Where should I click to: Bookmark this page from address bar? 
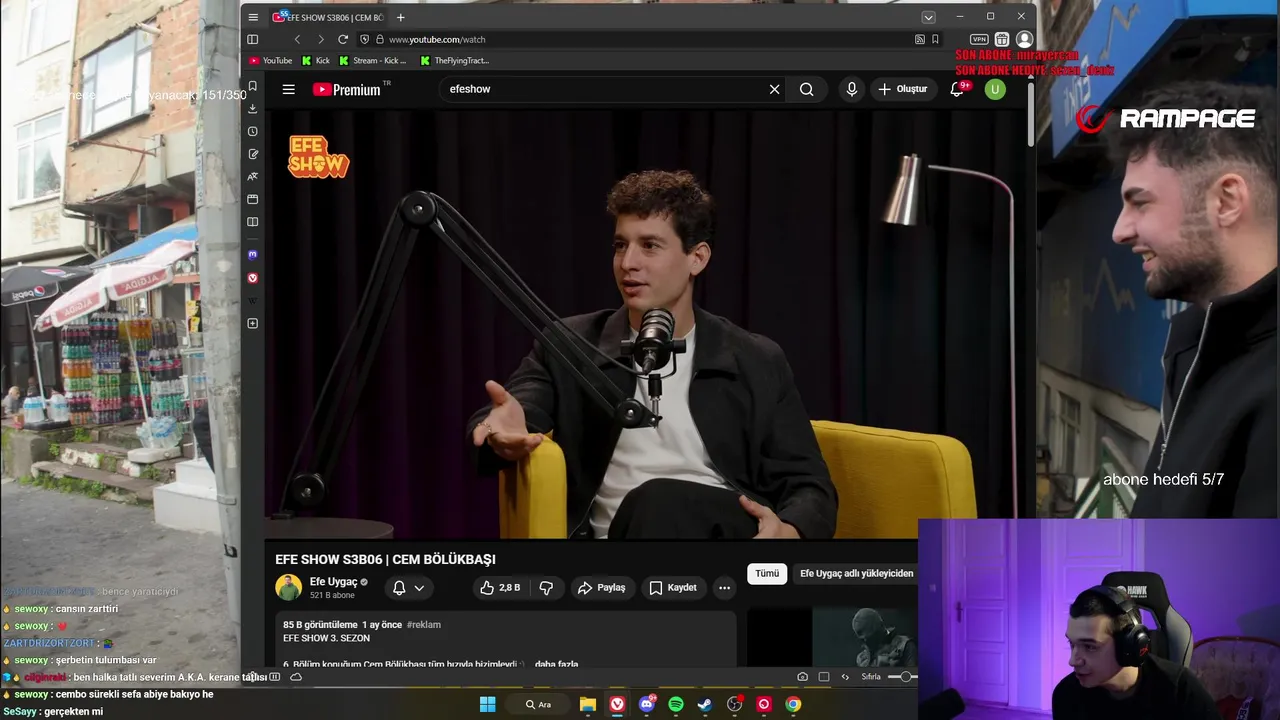coord(935,39)
